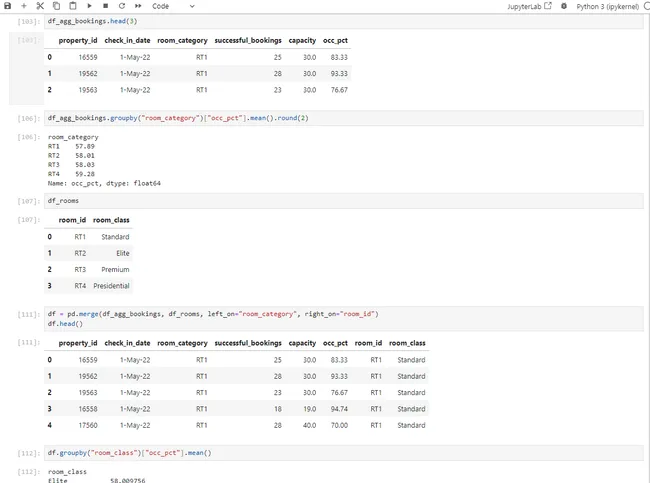Select 16559 in the first output table
650x483 pixels.
pyautogui.click(x=88, y=57)
